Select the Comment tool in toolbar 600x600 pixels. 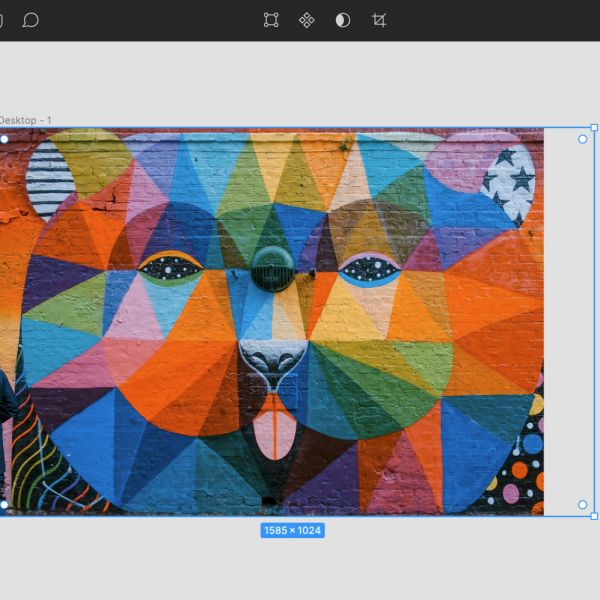coord(31,20)
